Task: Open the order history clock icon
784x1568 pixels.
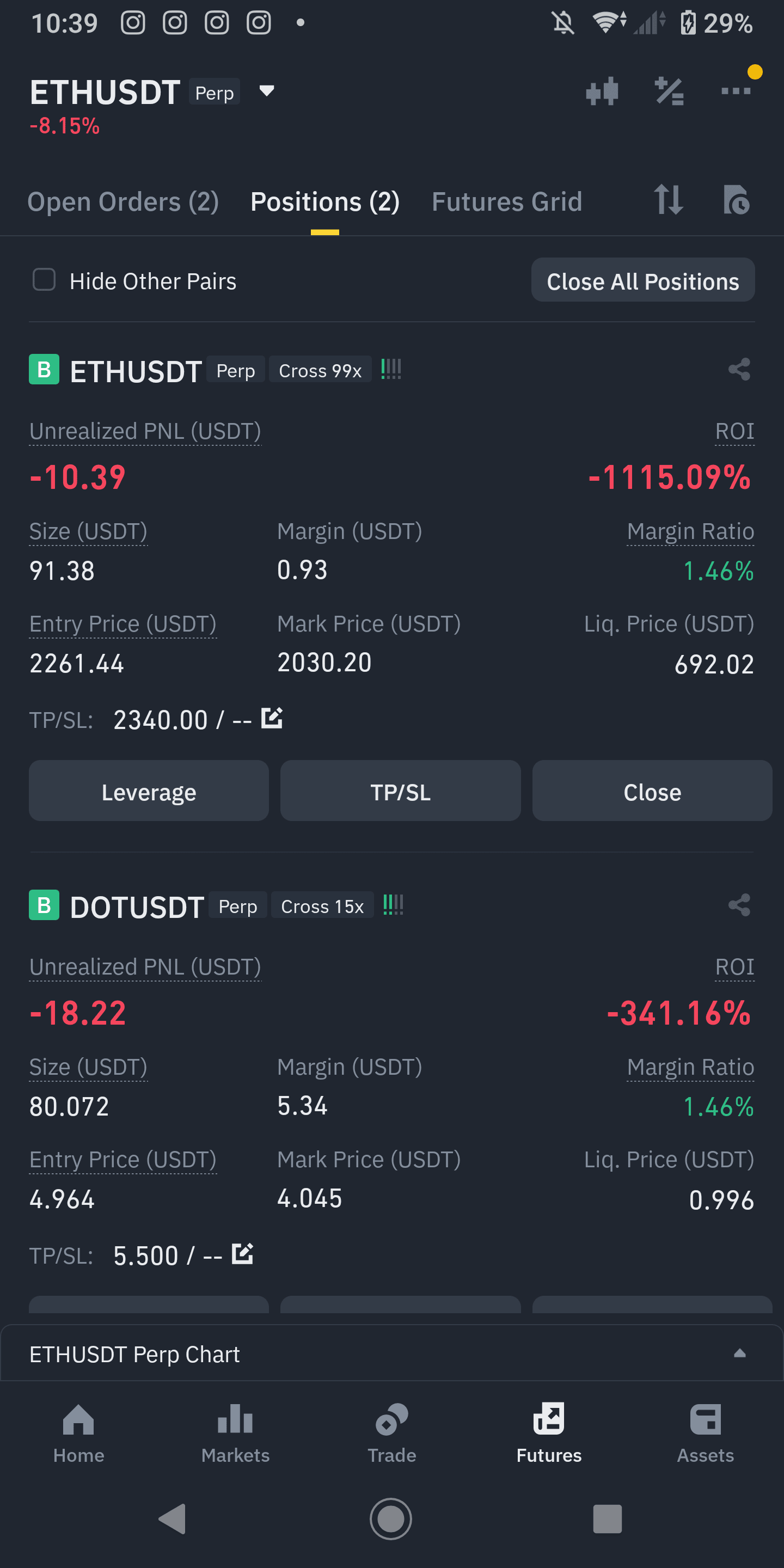Action: 737,200
